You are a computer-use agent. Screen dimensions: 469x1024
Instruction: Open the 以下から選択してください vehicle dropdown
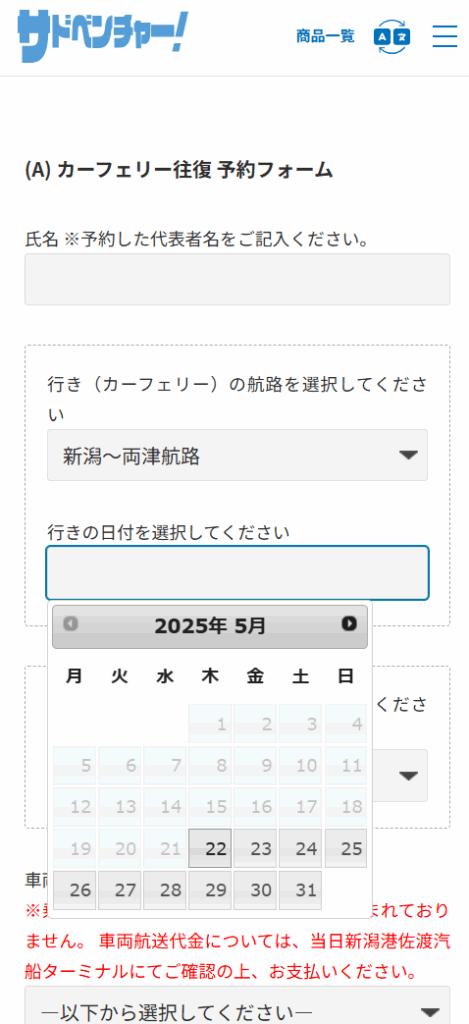coord(237,1008)
